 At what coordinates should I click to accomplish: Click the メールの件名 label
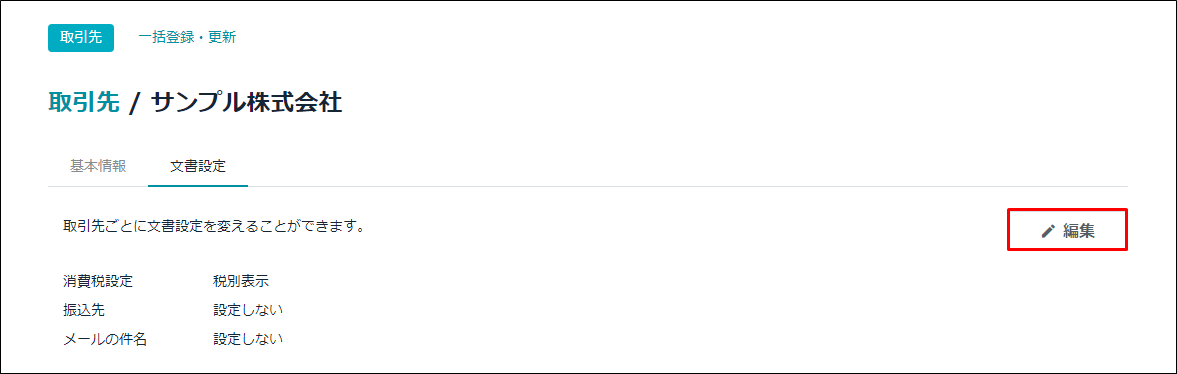tap(105, 339)
